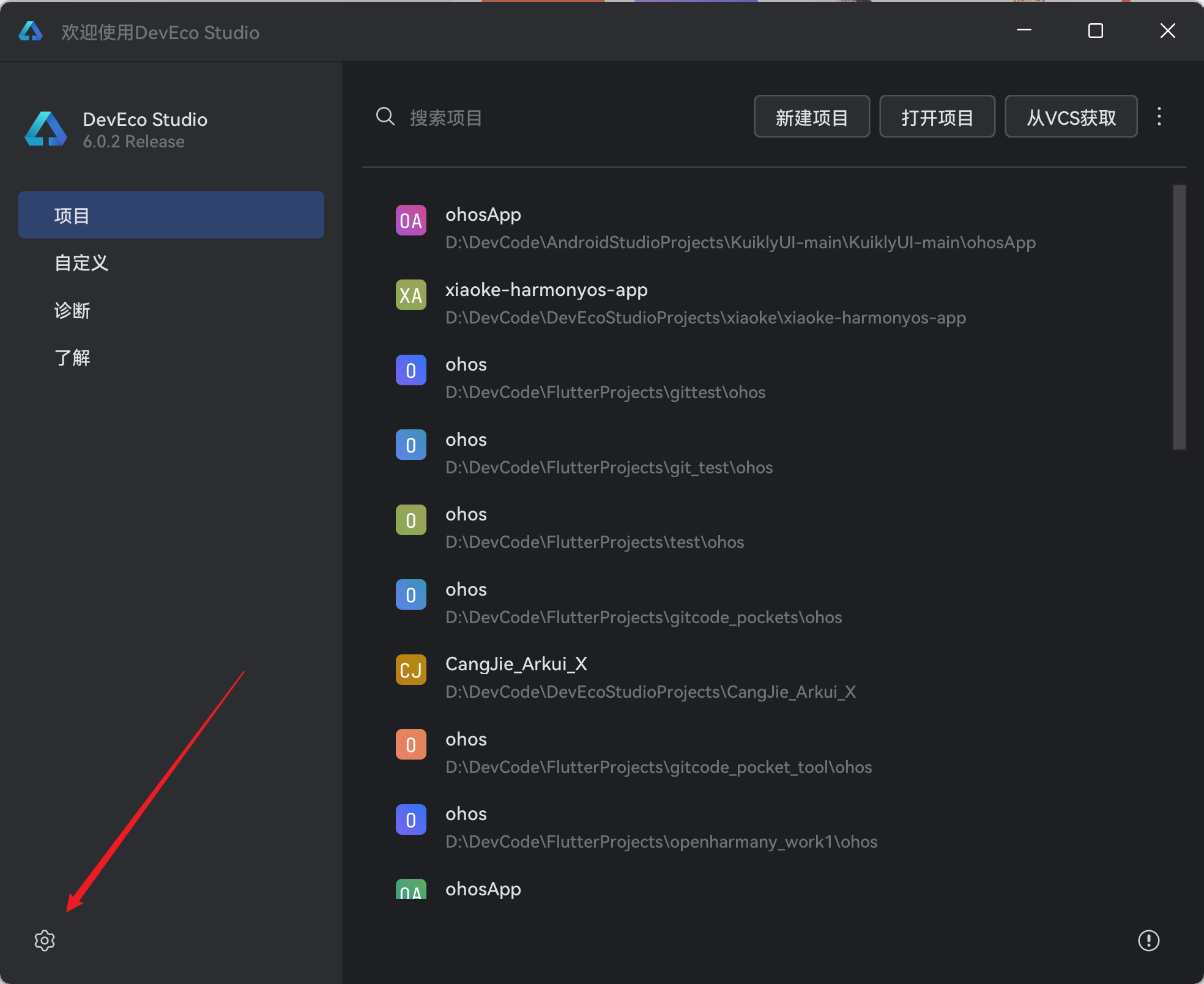Open the three-dot more options menu
The width and height of the screenshot is (1204, 984).
[1159, 116]
